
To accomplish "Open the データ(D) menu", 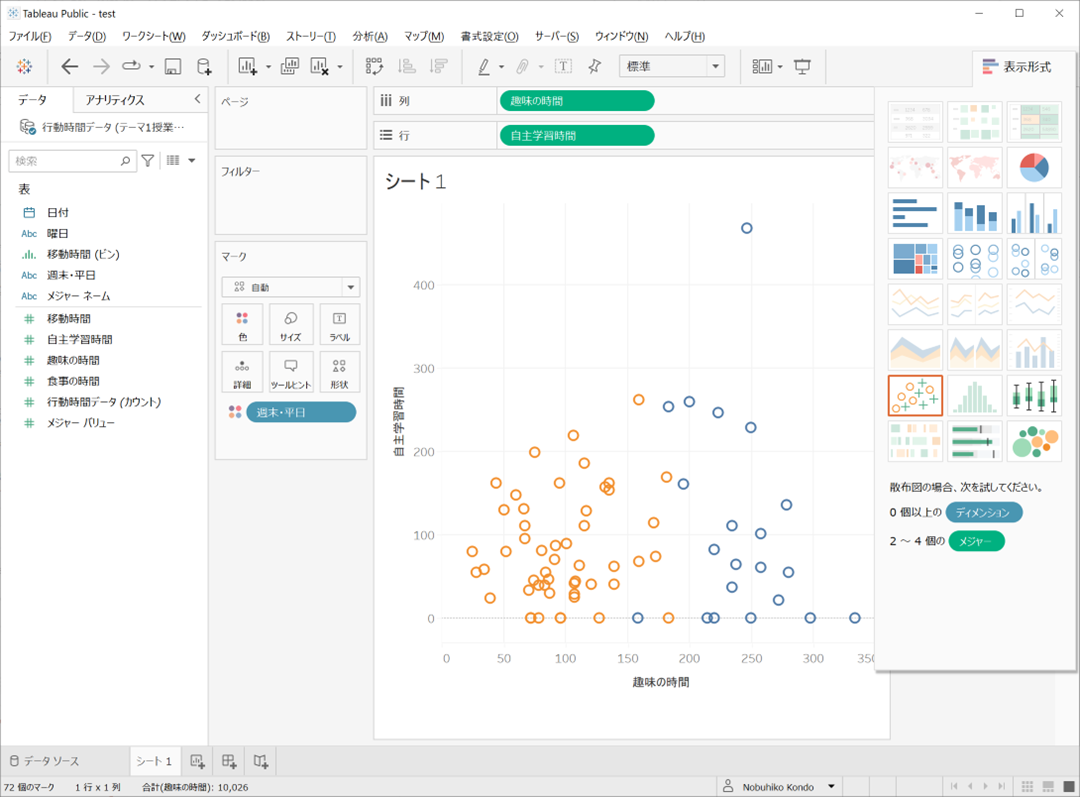I will (86, 36).
